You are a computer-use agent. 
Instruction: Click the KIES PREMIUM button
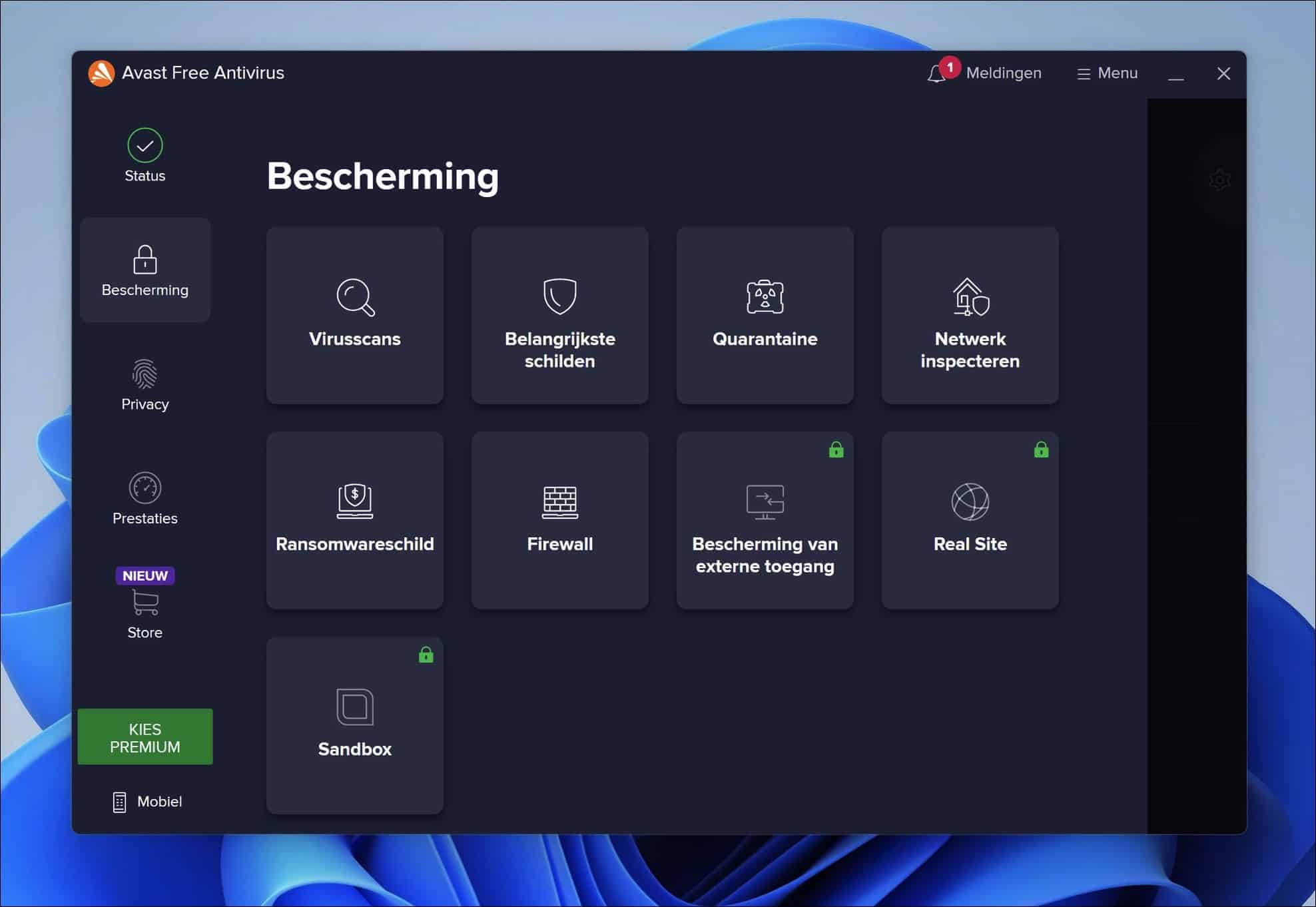click(145, 737)
